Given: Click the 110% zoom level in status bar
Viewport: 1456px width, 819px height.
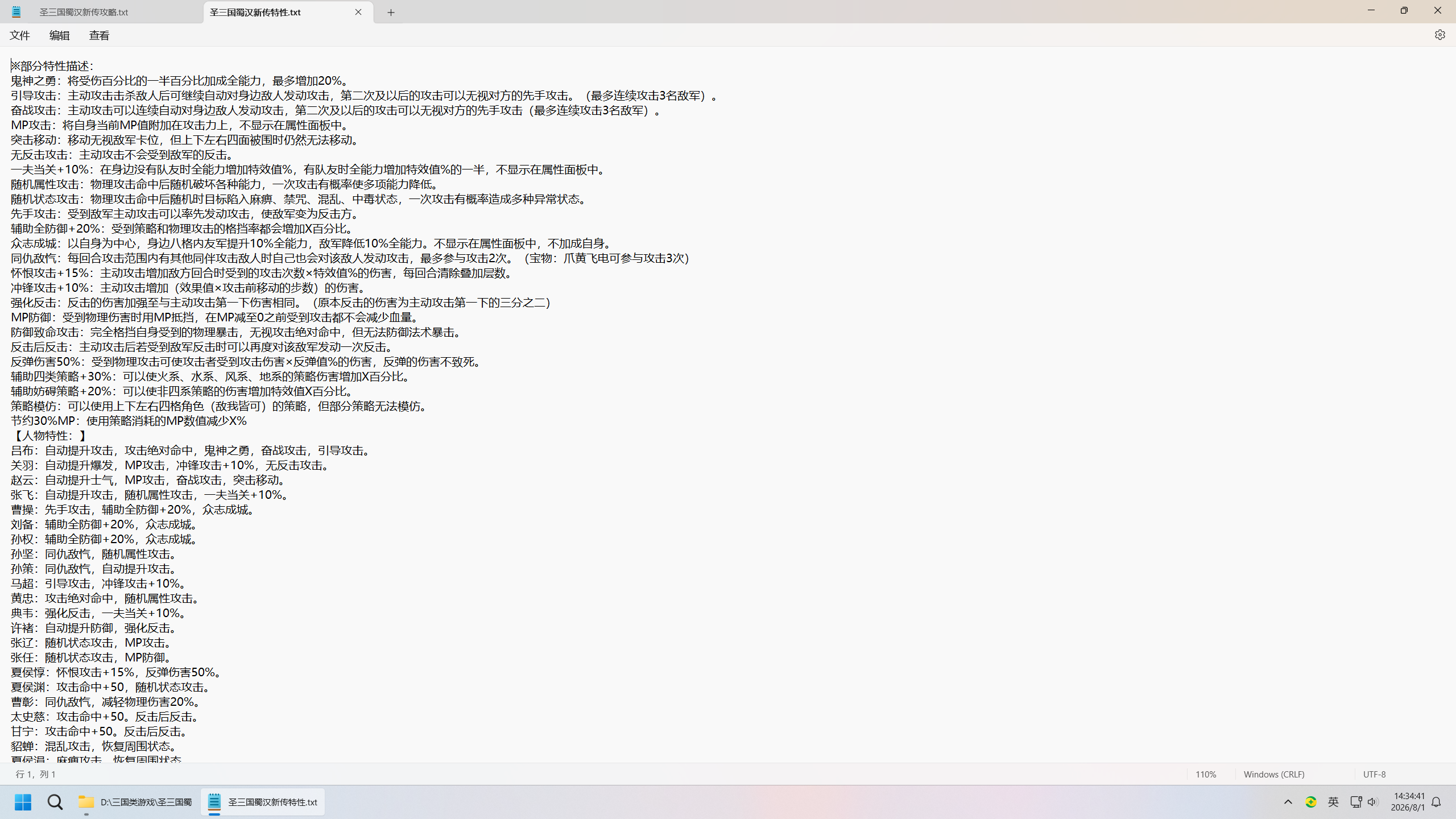Looking at the screenshot, I should coord(1206,774).
